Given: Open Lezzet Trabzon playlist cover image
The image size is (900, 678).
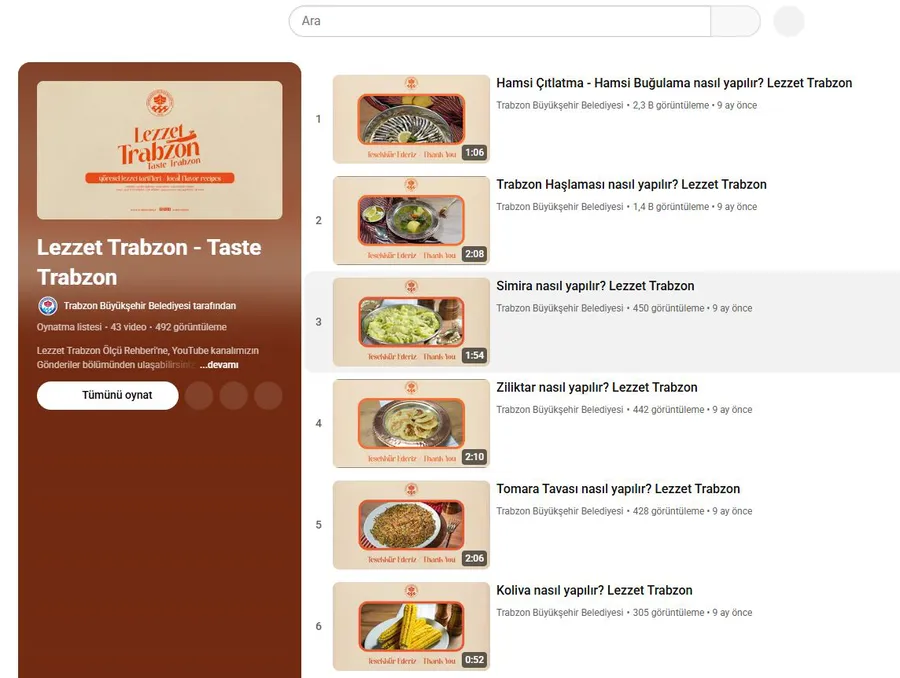Looking at the screenshot, I should pyautogui.click(x=160, y=150).
